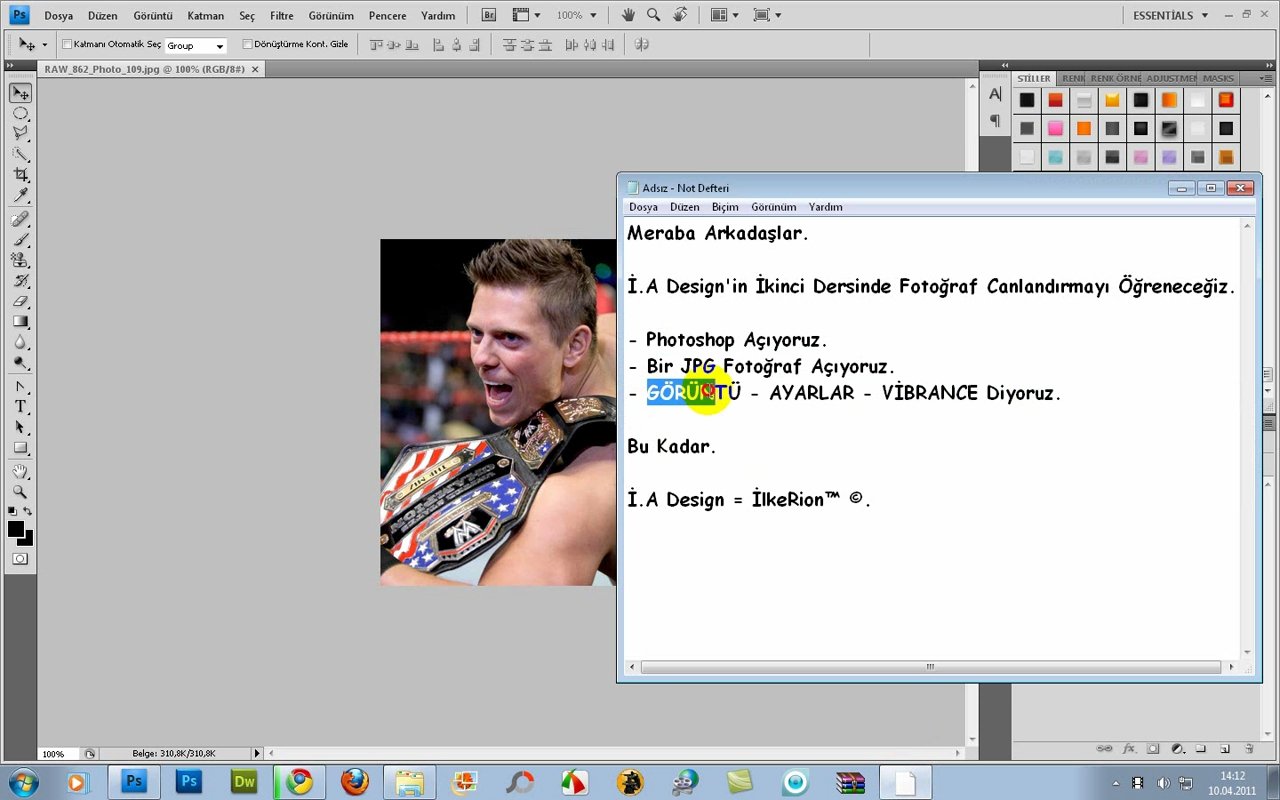Open the status bar info arrow
Screen dimensions: 1280x800
point(257,753)
